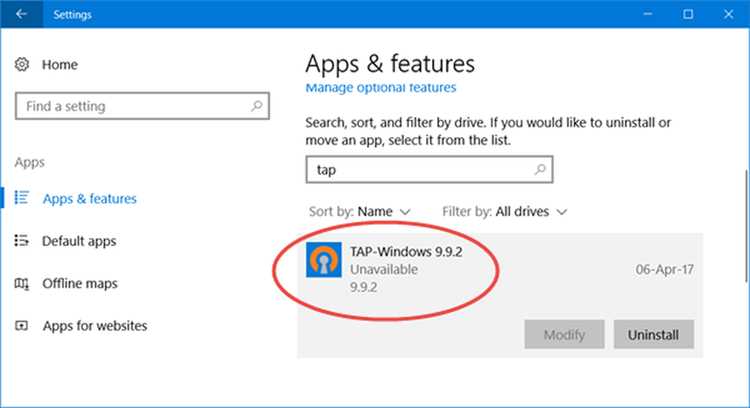750x408 pixels.
Task: Expand Filter by All drives dropdown
Action: 505,211
